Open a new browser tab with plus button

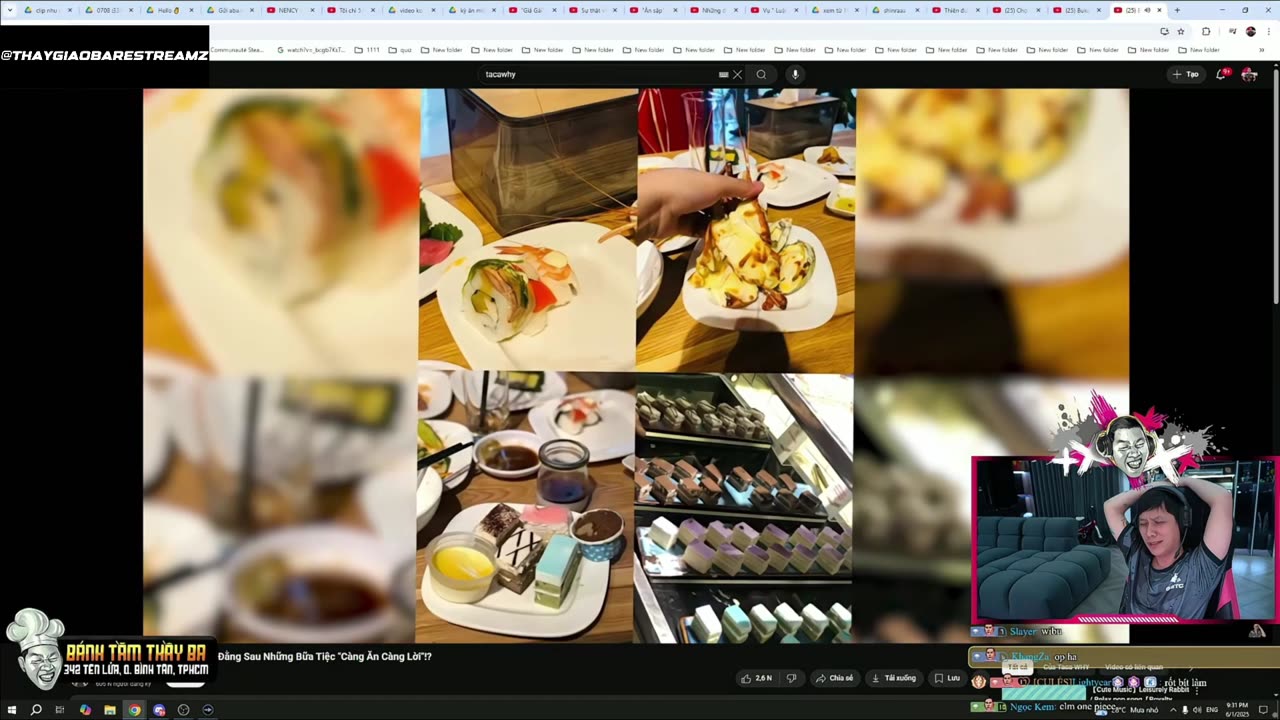pyautogui.click(x=1177, y=10)
